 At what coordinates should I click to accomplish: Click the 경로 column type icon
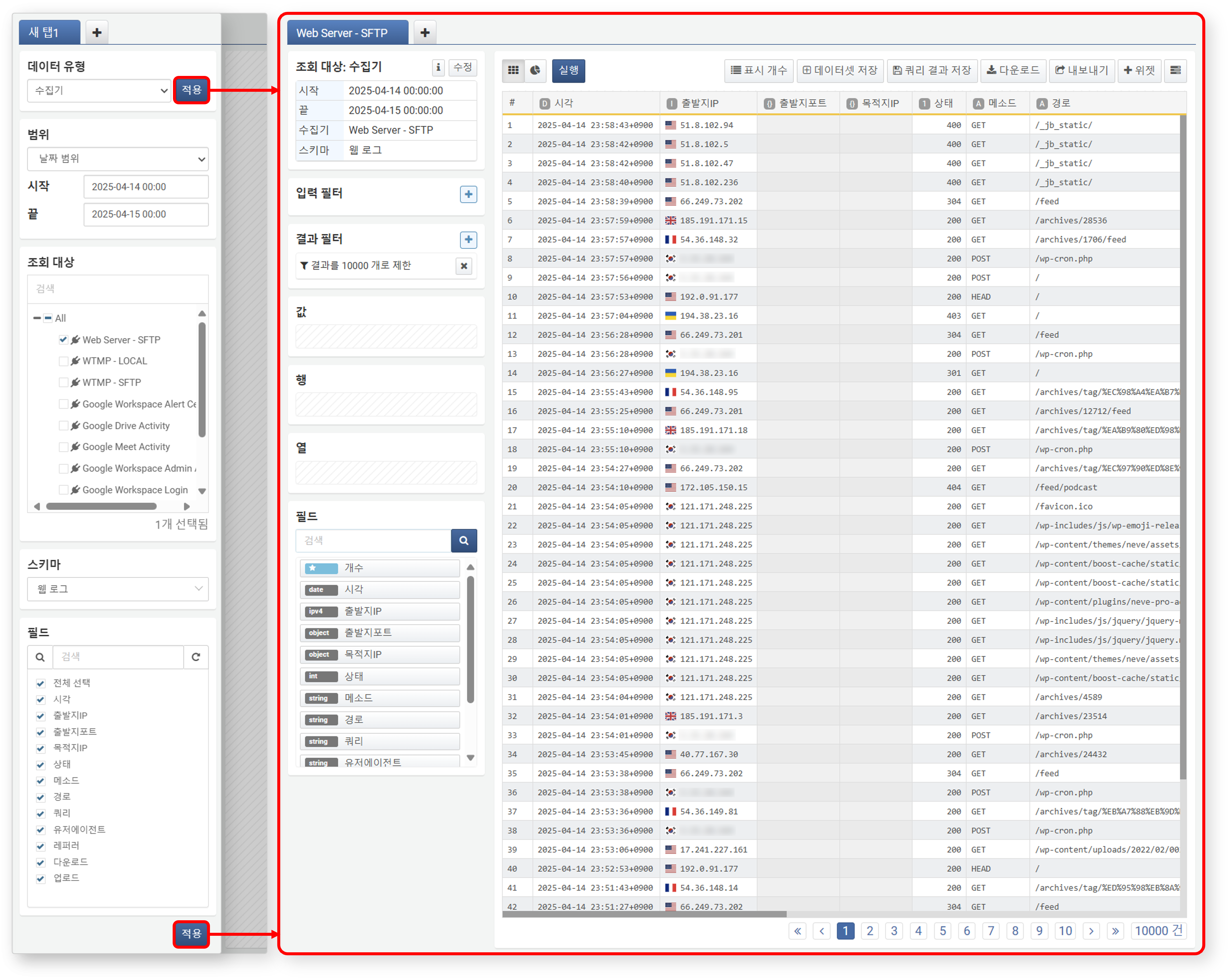[1042, 103]
